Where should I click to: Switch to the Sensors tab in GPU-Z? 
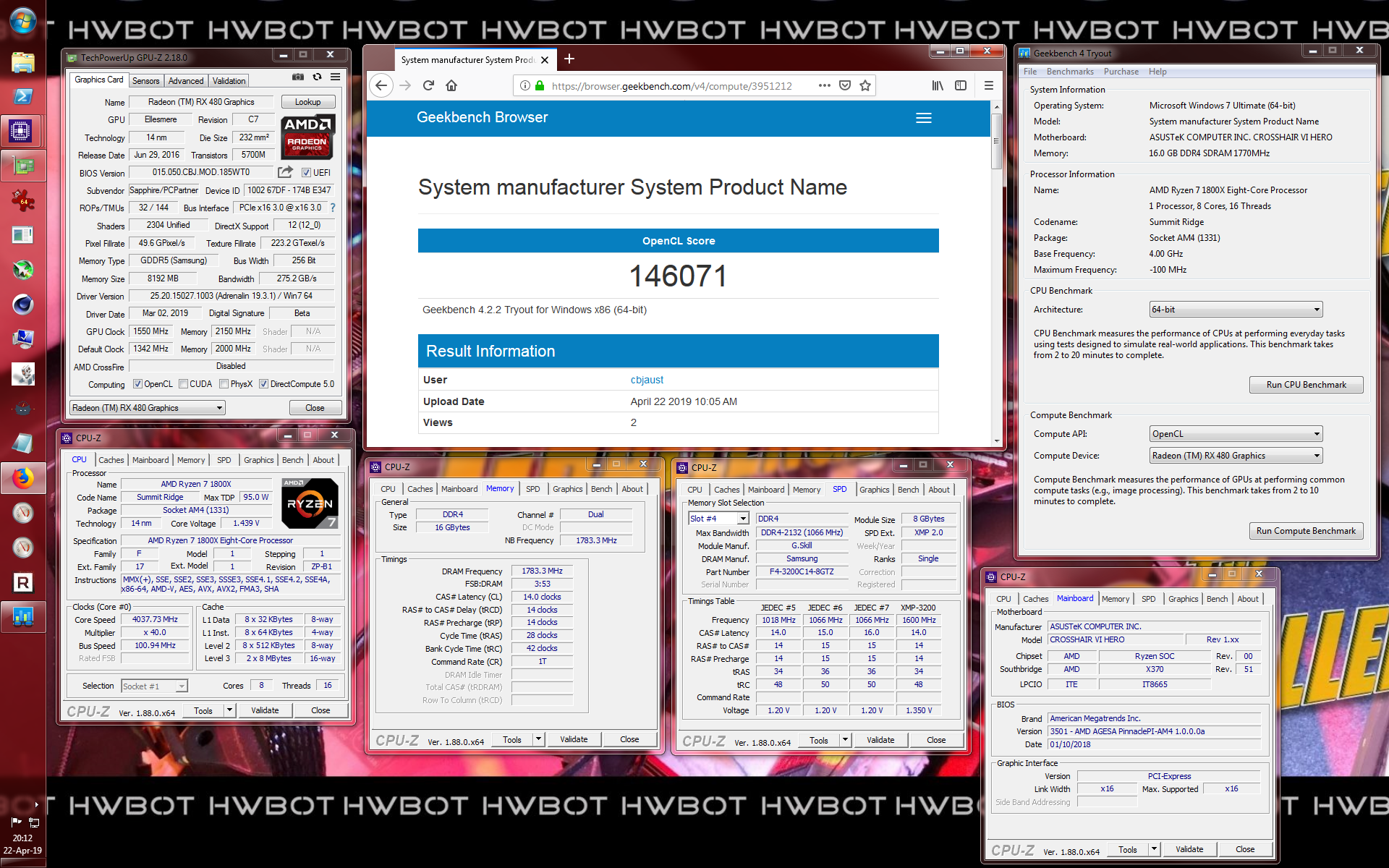[145, 81]
